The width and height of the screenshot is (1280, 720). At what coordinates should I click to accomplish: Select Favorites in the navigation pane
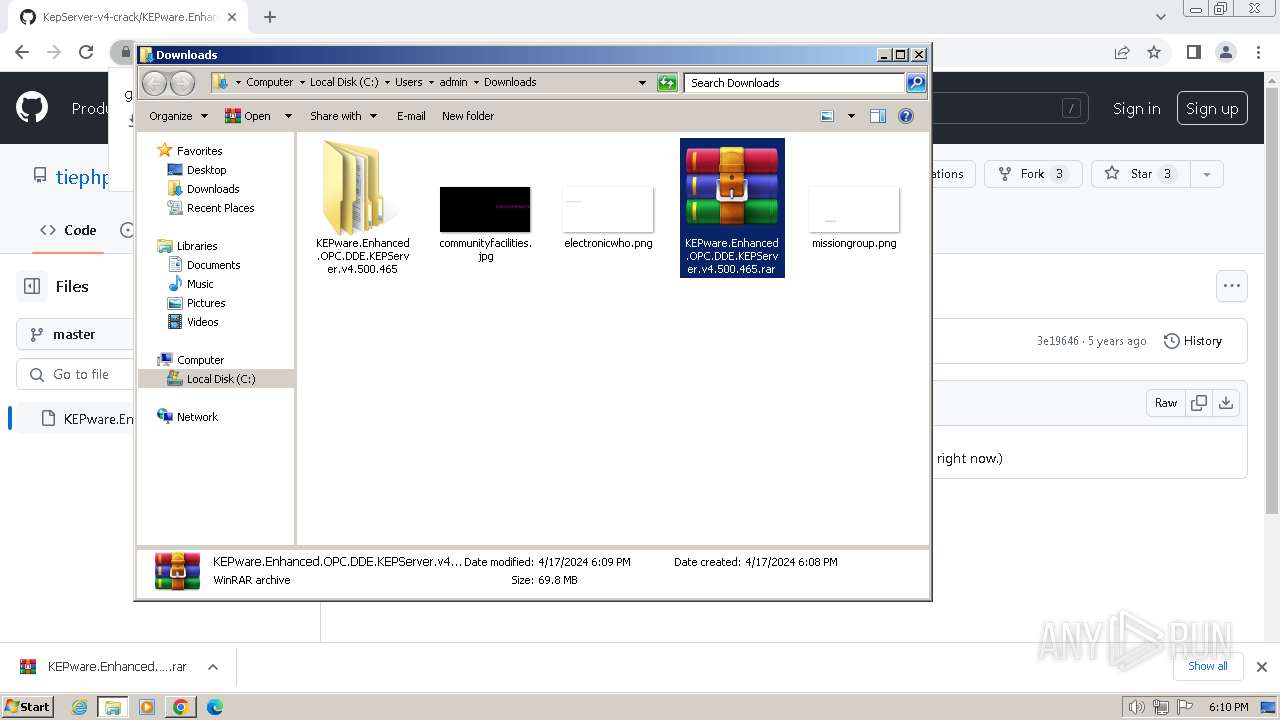(x=199, y=151)
